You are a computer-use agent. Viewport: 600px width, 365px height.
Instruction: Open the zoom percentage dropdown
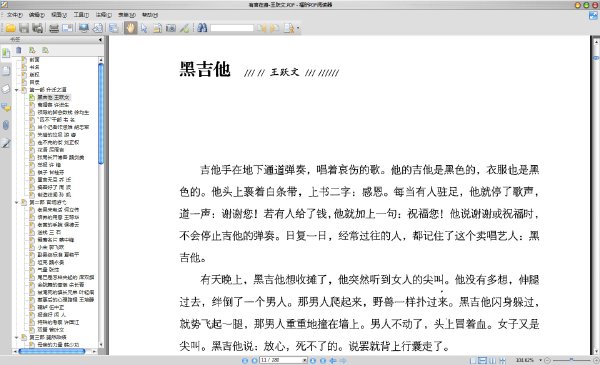tap(541, 360)
